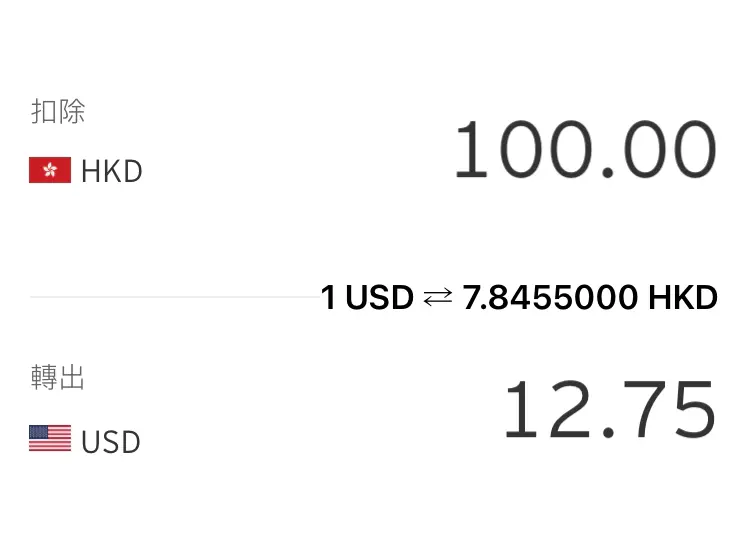Edit the 12.75 transfer-out amount
Image resolution: width=750 pixels, height=541 pixels.
coord(611,409)
